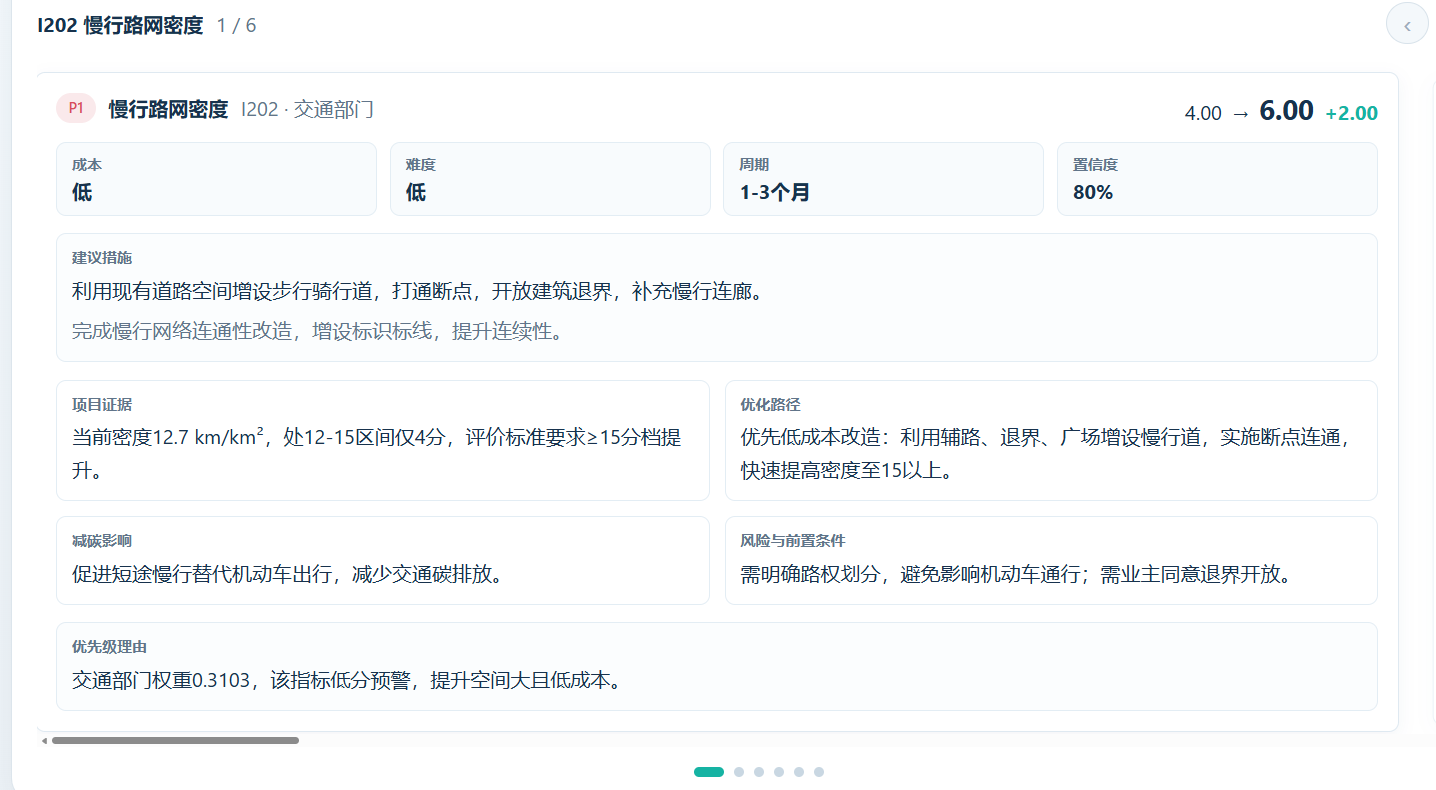Viewport: 1436px width, 790px height.
Task: Click the 1 / 6 page counter
Action: pyautogui.click(x=236, y=25)
